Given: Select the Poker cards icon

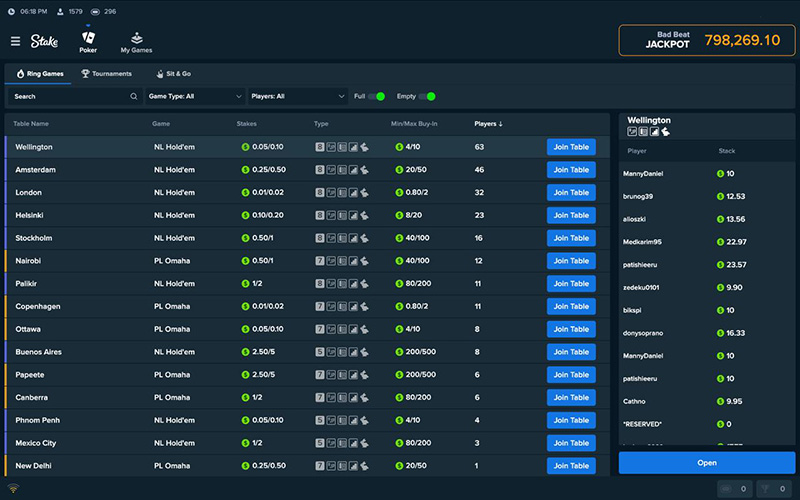Looking at the screenshot, I should click(88, 38).
